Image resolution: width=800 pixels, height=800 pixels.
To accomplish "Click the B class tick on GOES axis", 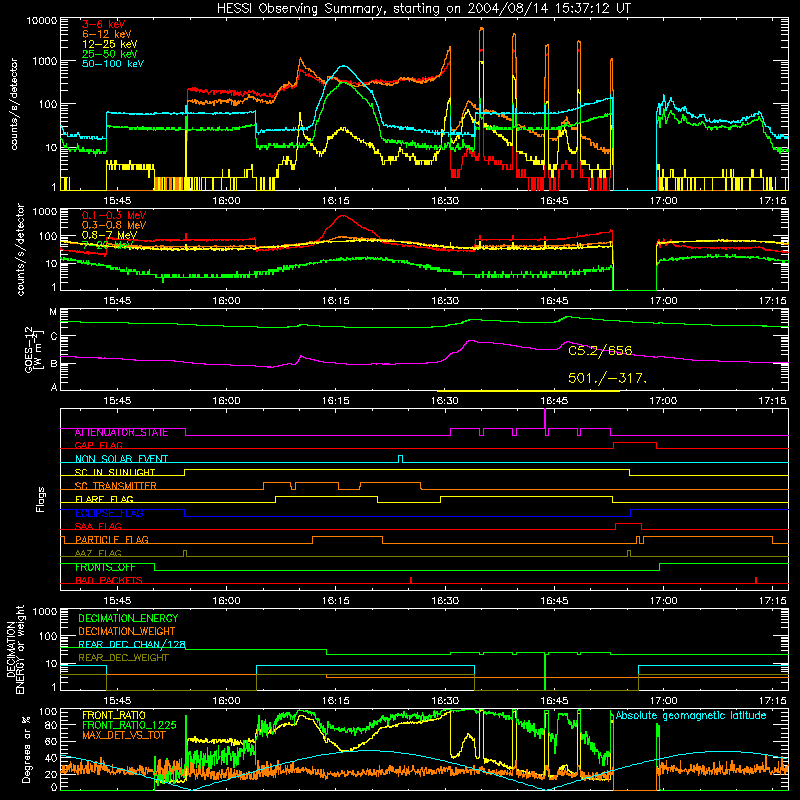I will (x=54, y=364).
